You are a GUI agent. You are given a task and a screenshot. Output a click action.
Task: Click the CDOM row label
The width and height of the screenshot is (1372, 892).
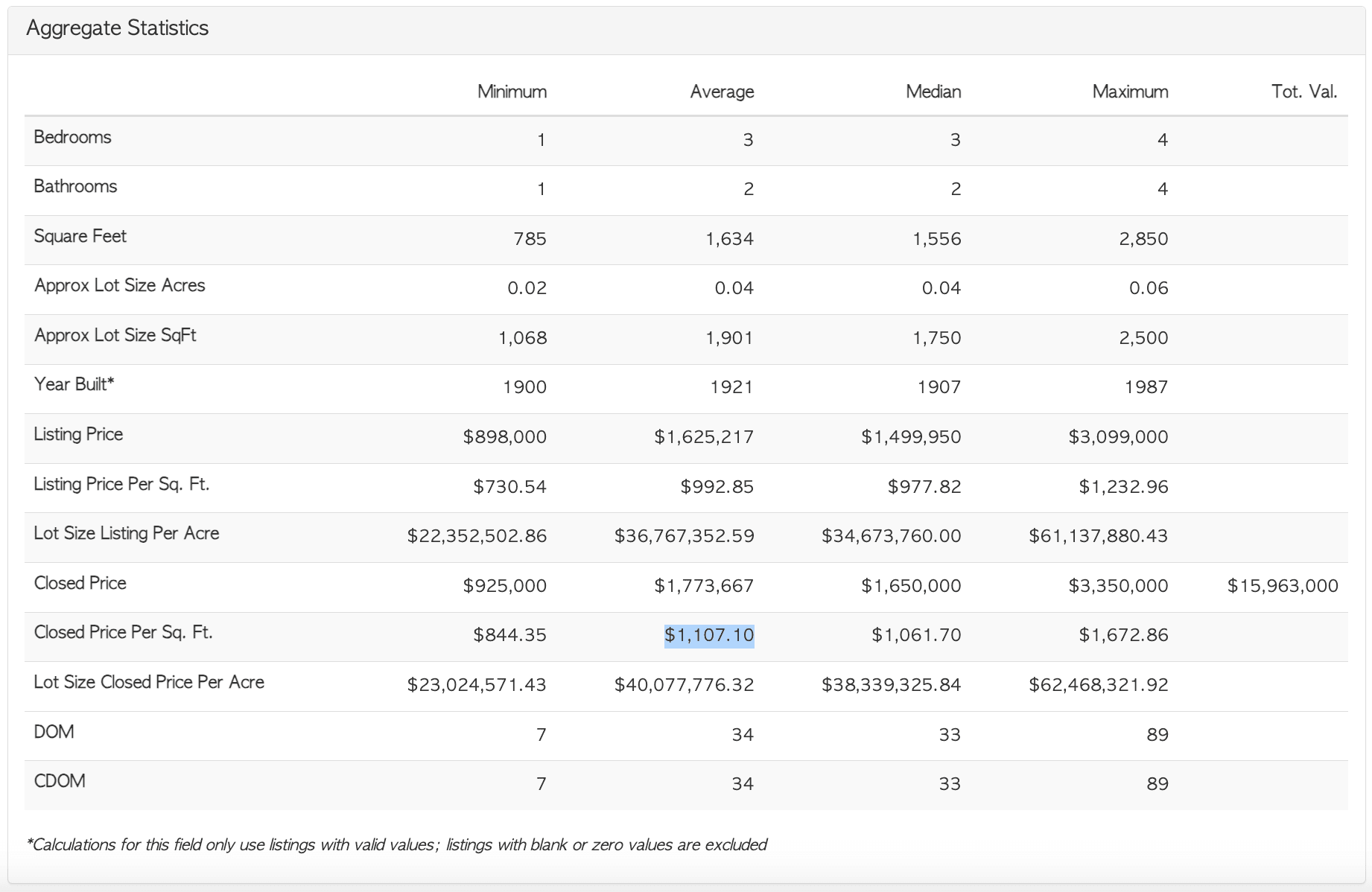(x=60, y=781)
